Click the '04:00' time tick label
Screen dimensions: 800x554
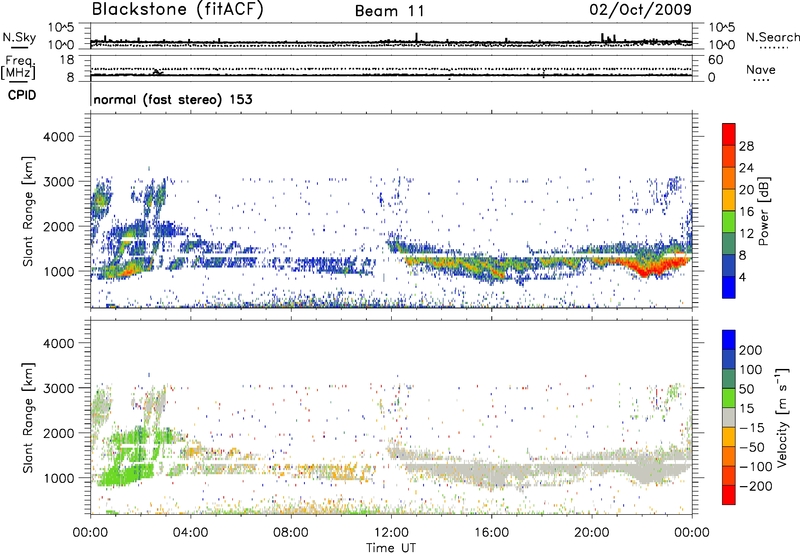point(191,533)
